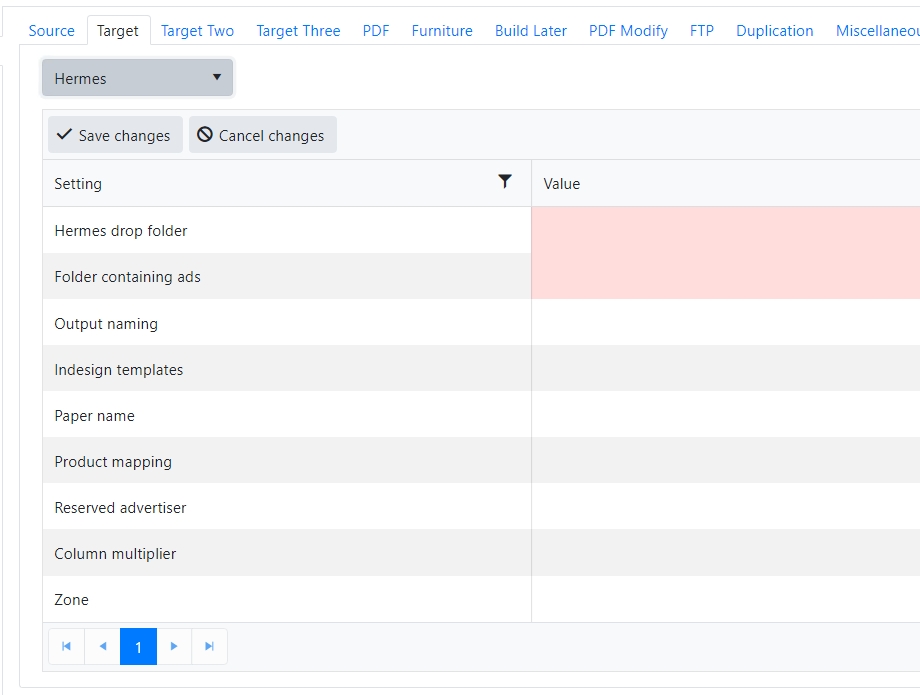
Task: Go to first page using pager icon
Action: (x=67, y=647)
